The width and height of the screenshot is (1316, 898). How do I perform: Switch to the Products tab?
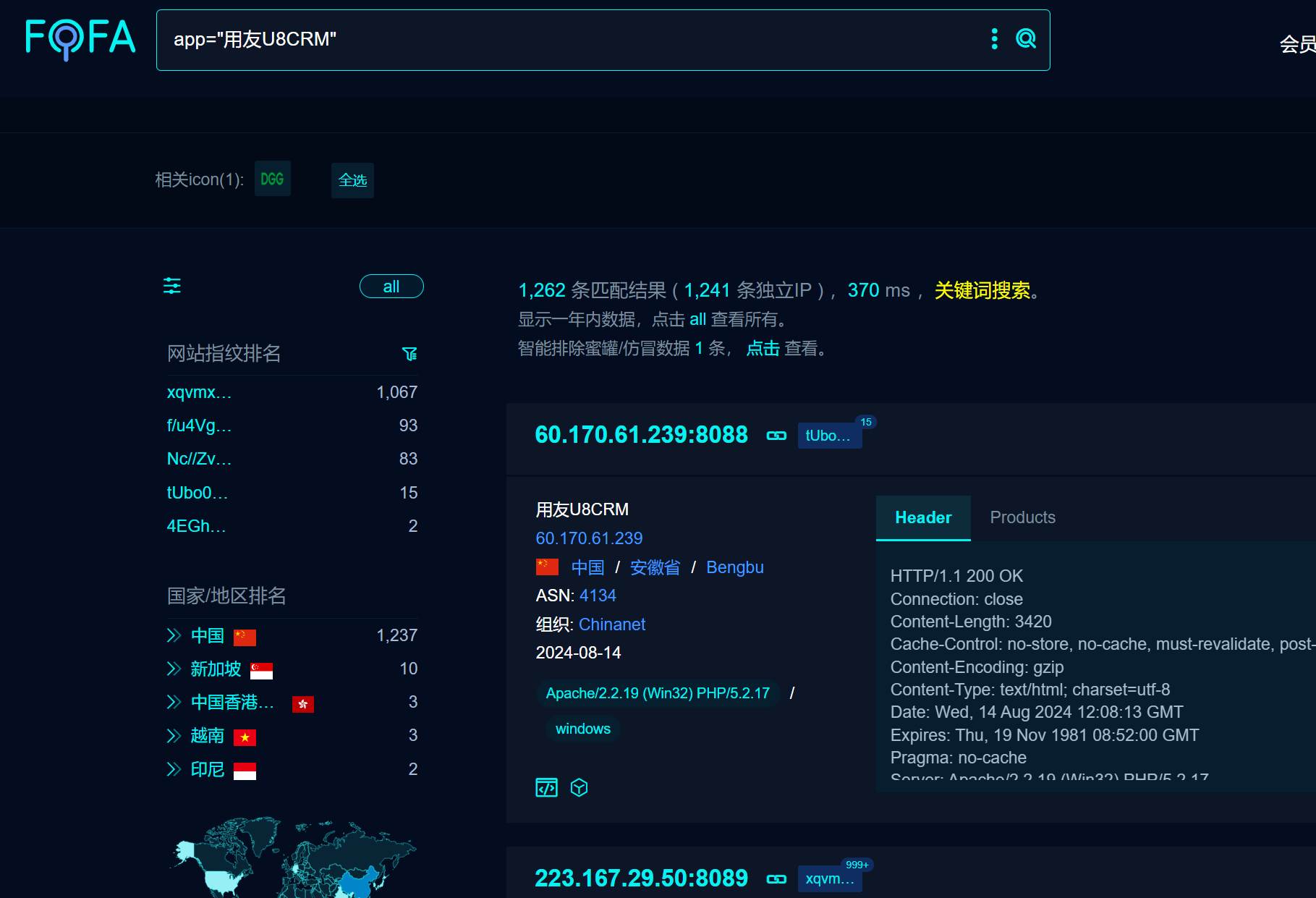click(x=1022, y=517)
